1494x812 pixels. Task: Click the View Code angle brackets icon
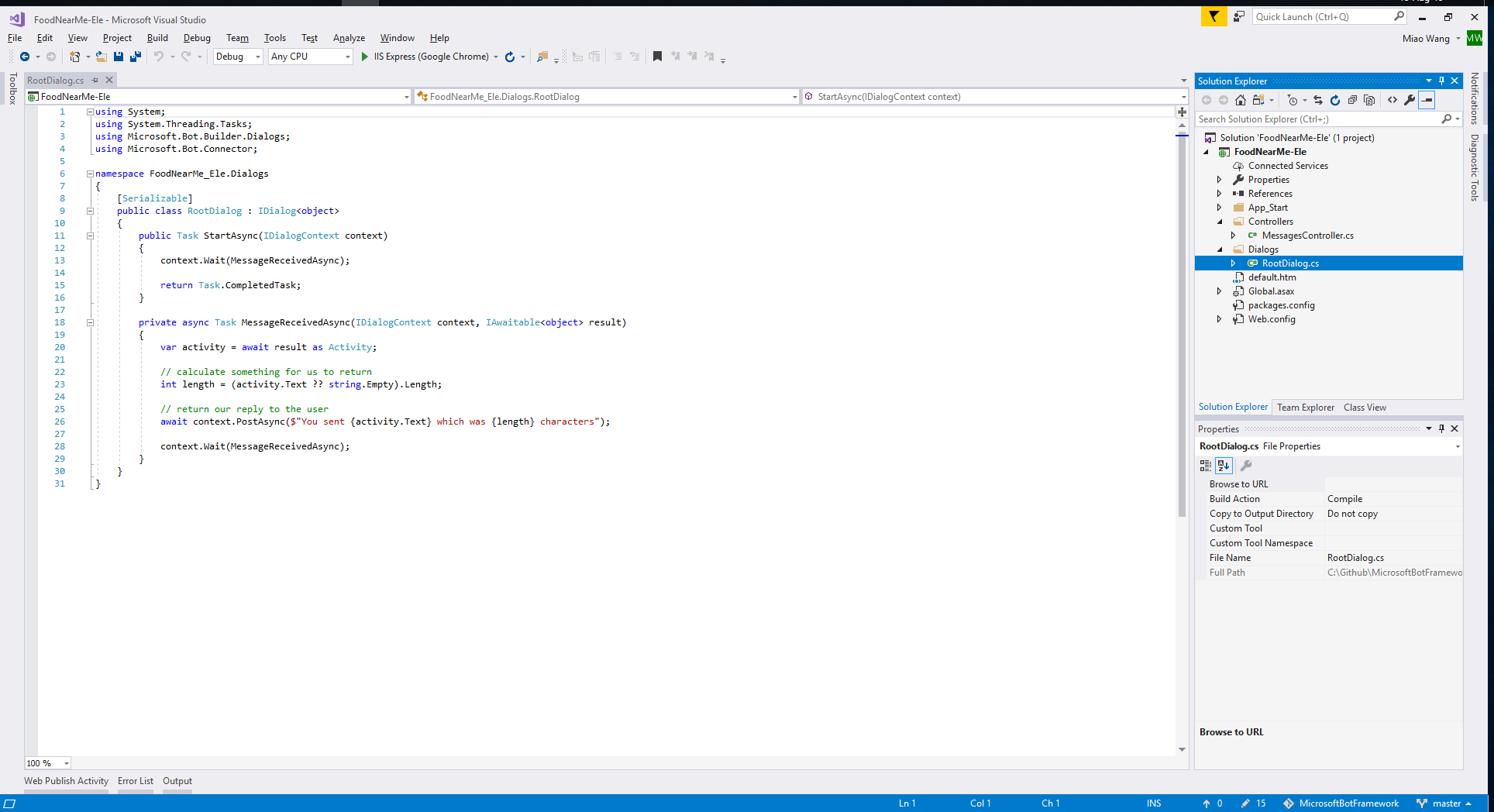click(x=1392, y=100)
